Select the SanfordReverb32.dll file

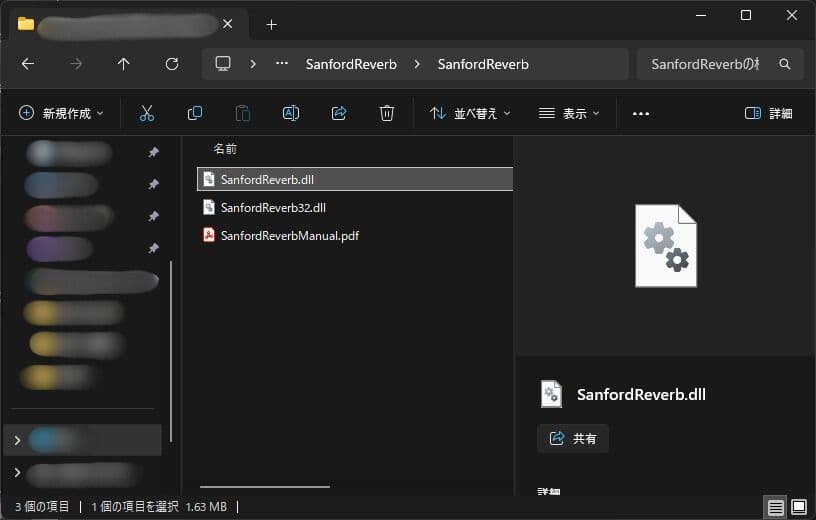(x=273, y=208)
